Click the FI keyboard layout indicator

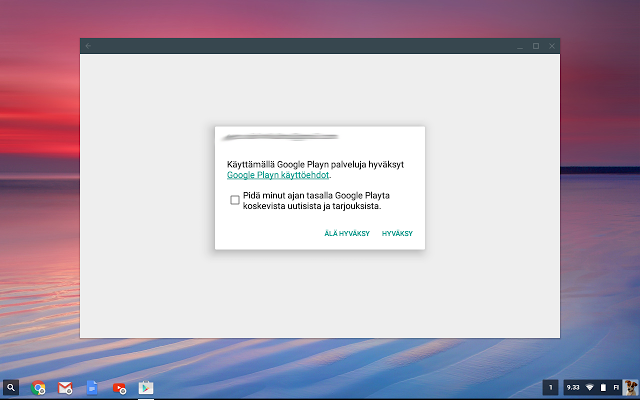(616, 387)
